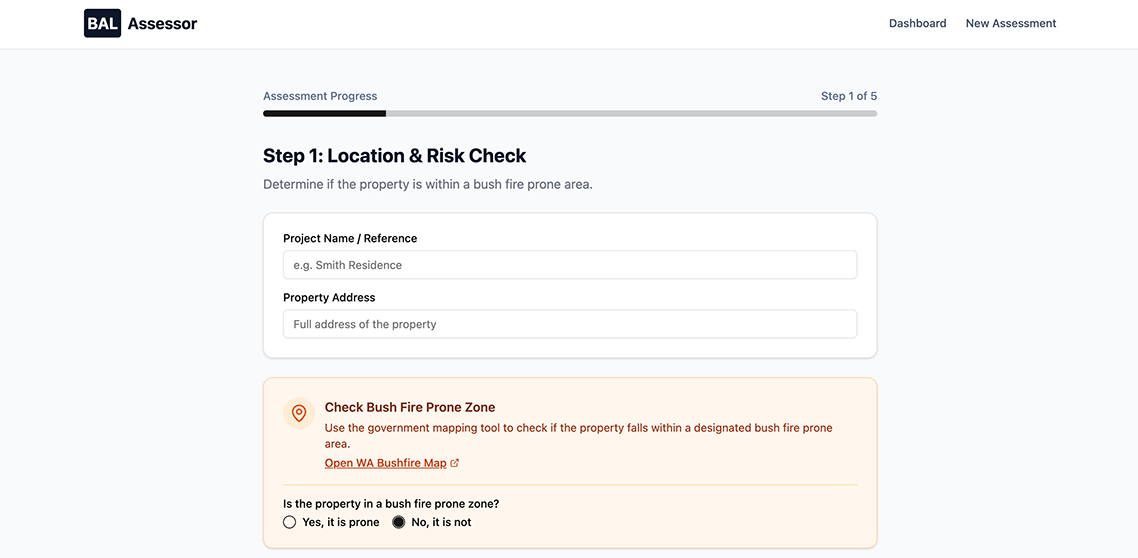Click the 'No, it is not' label text

point(441,522)
